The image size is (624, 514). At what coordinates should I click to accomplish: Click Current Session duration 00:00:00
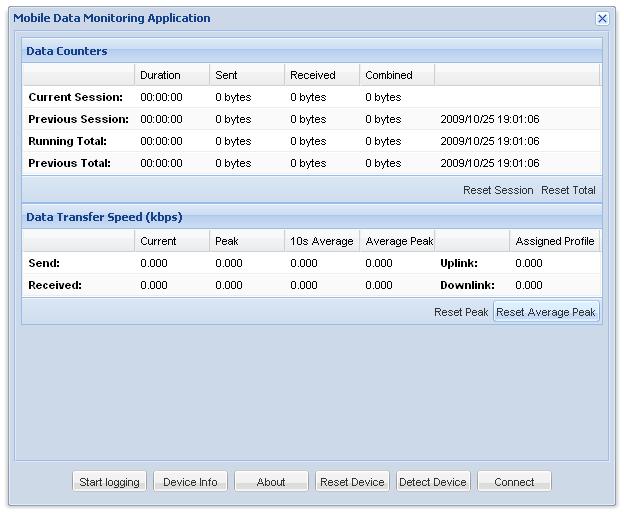pyautogui.click(x=161, y=97)
